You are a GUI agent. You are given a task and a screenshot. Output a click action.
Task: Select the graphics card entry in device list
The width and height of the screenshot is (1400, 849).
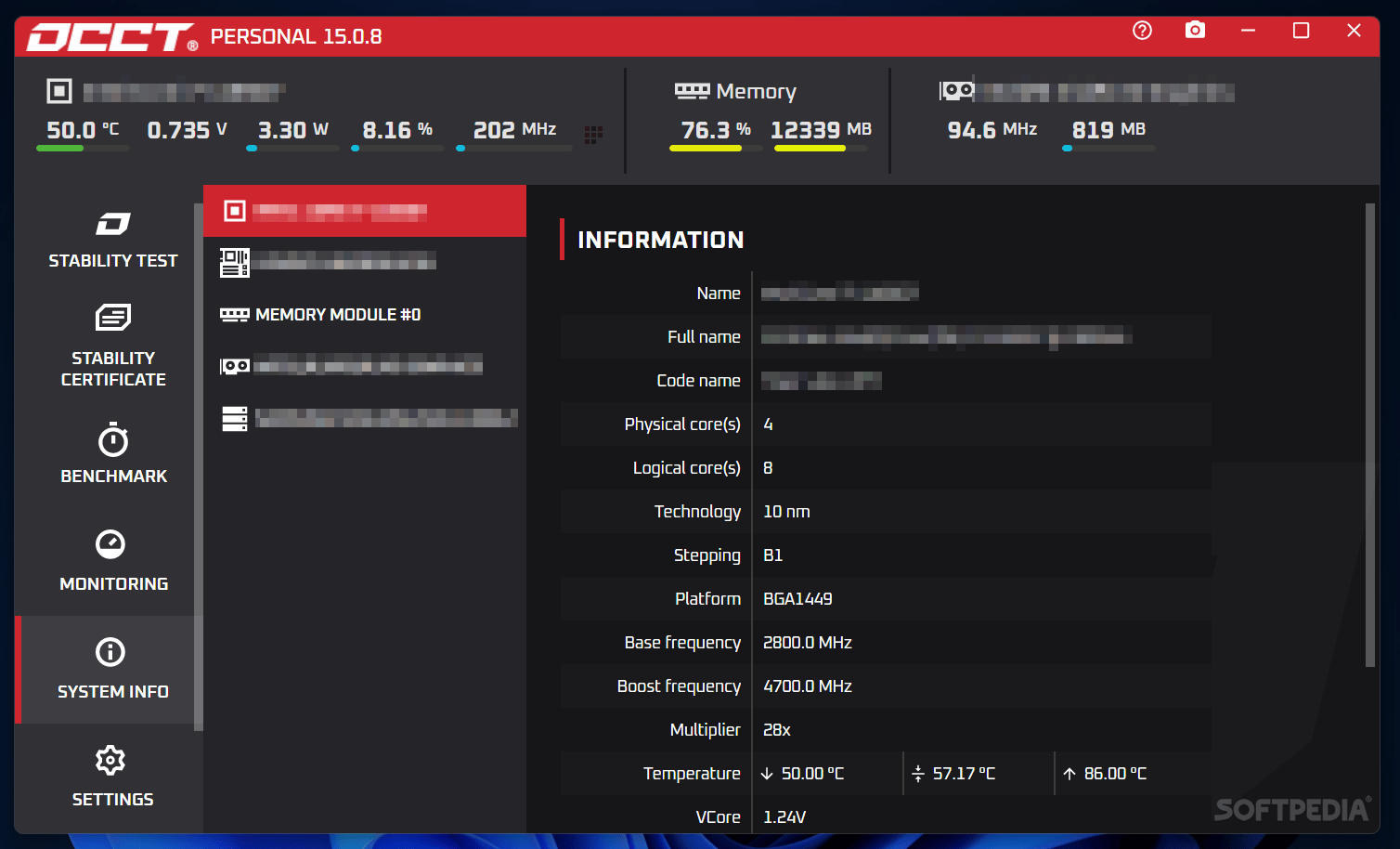[x=365, y=366]
